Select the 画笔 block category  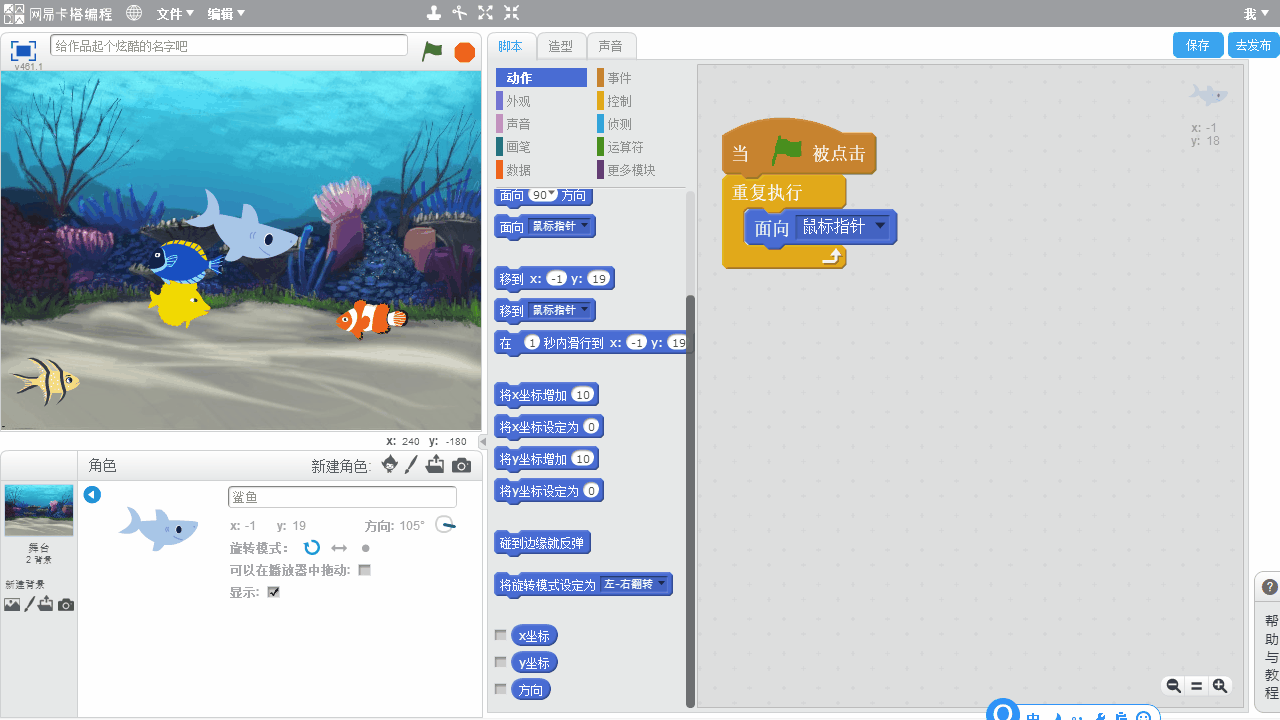[541, 147]
